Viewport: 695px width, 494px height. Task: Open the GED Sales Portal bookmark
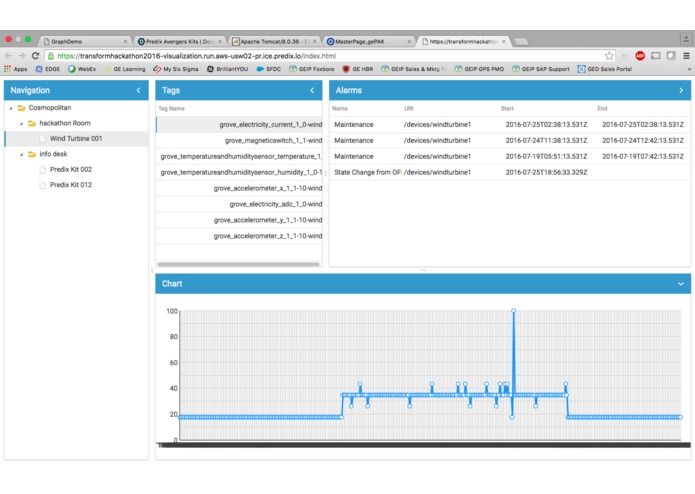(x=605, y=69)
